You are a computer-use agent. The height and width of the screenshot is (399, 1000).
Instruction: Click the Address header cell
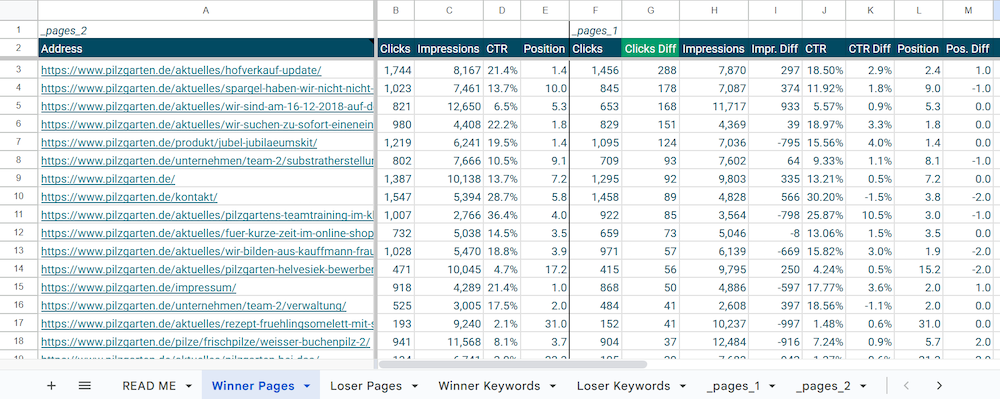click(x=205, y=48)
